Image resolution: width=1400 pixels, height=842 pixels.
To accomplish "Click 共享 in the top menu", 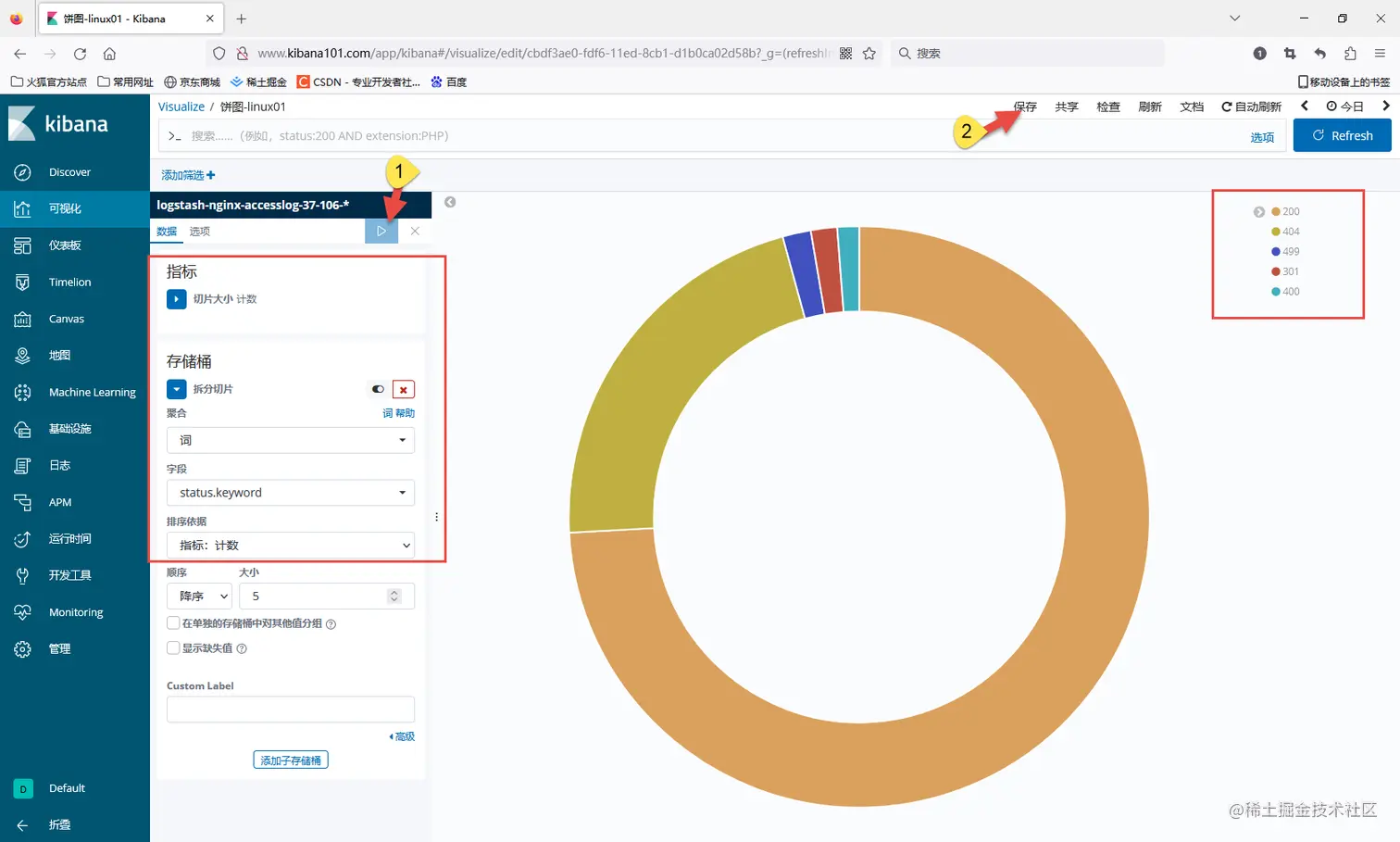I will click(x=1067, y=107).
